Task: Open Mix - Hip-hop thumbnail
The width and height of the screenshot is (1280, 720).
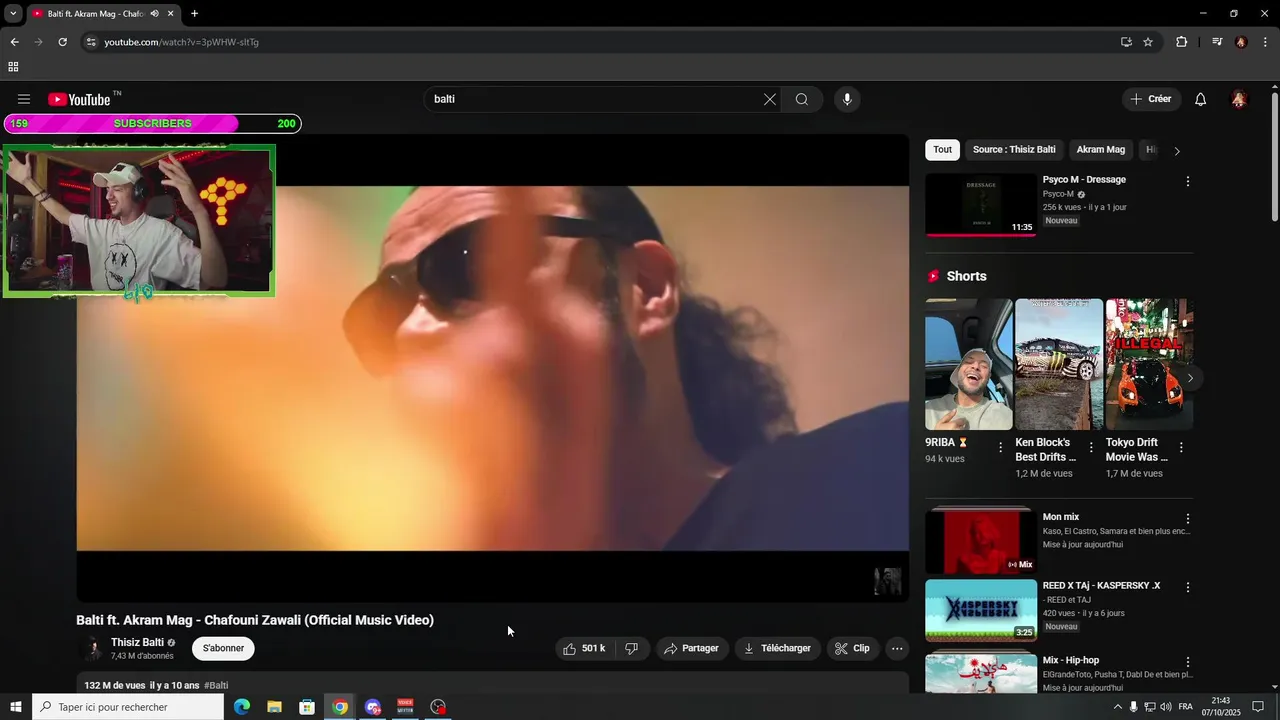Action: click(981, 674)
